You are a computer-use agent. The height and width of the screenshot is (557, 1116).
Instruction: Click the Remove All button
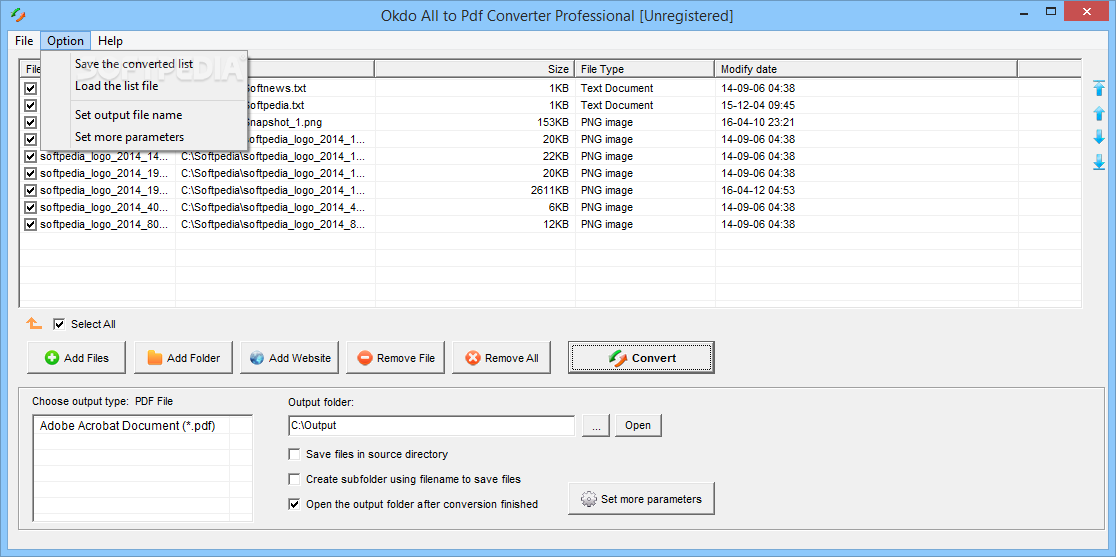click(x=502, y=358)
